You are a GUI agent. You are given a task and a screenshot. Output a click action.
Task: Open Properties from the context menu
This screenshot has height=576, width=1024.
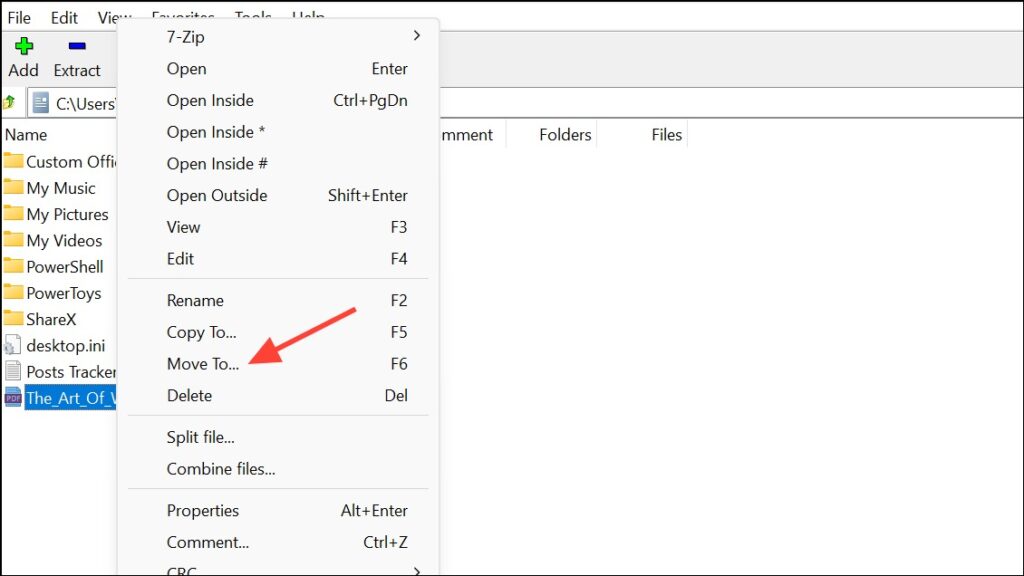(x=203, y=510)
